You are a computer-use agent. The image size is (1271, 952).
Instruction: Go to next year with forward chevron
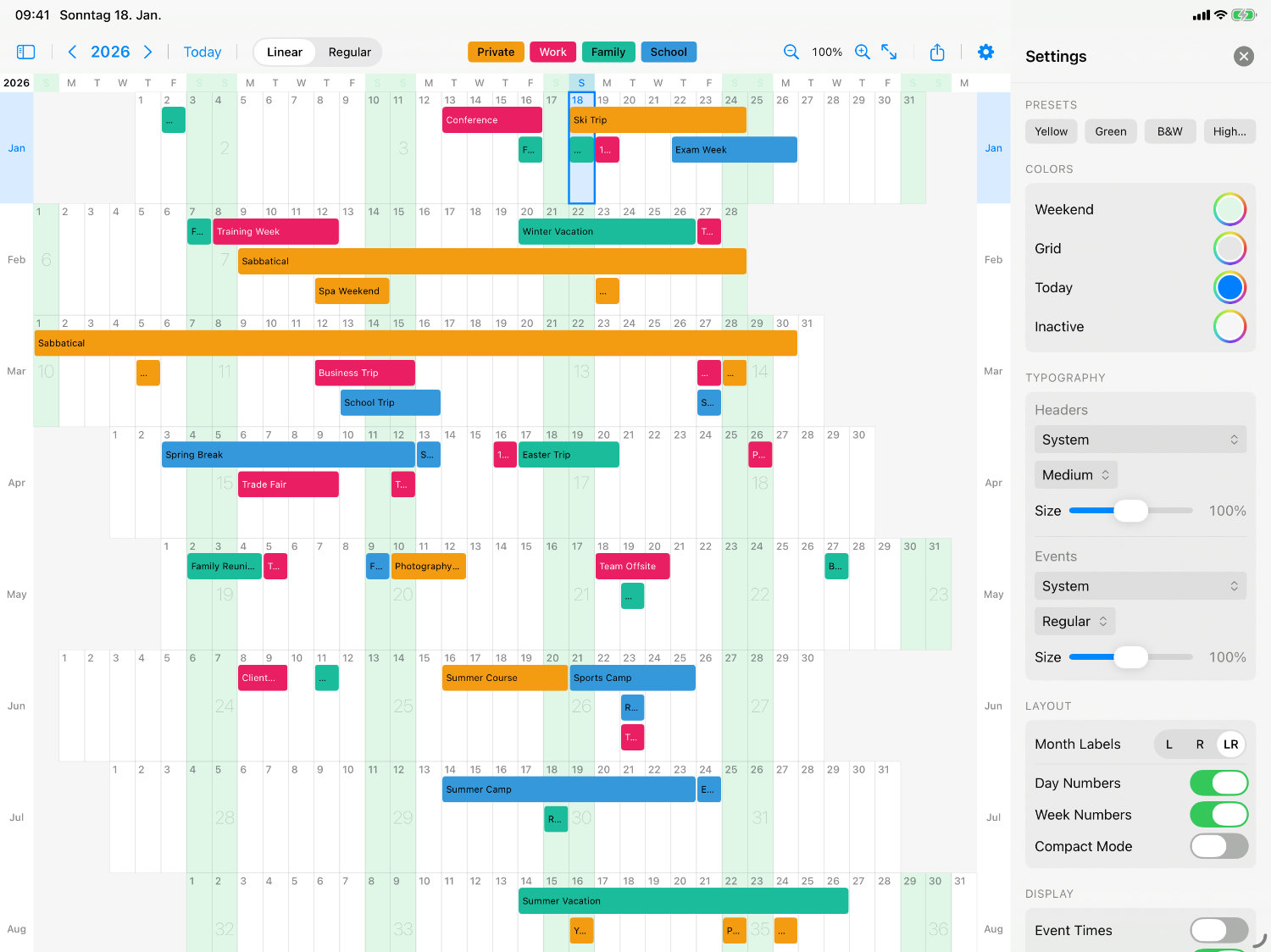[147, 52]
